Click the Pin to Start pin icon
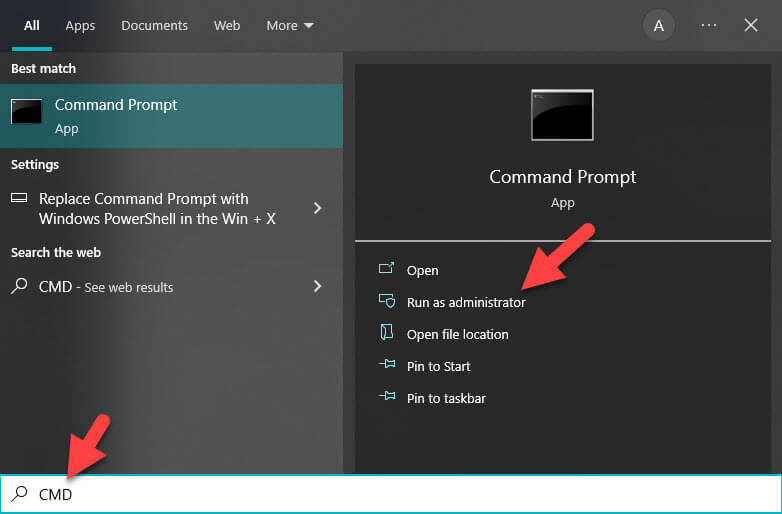 pyautogui.click(x=387, y=366)
